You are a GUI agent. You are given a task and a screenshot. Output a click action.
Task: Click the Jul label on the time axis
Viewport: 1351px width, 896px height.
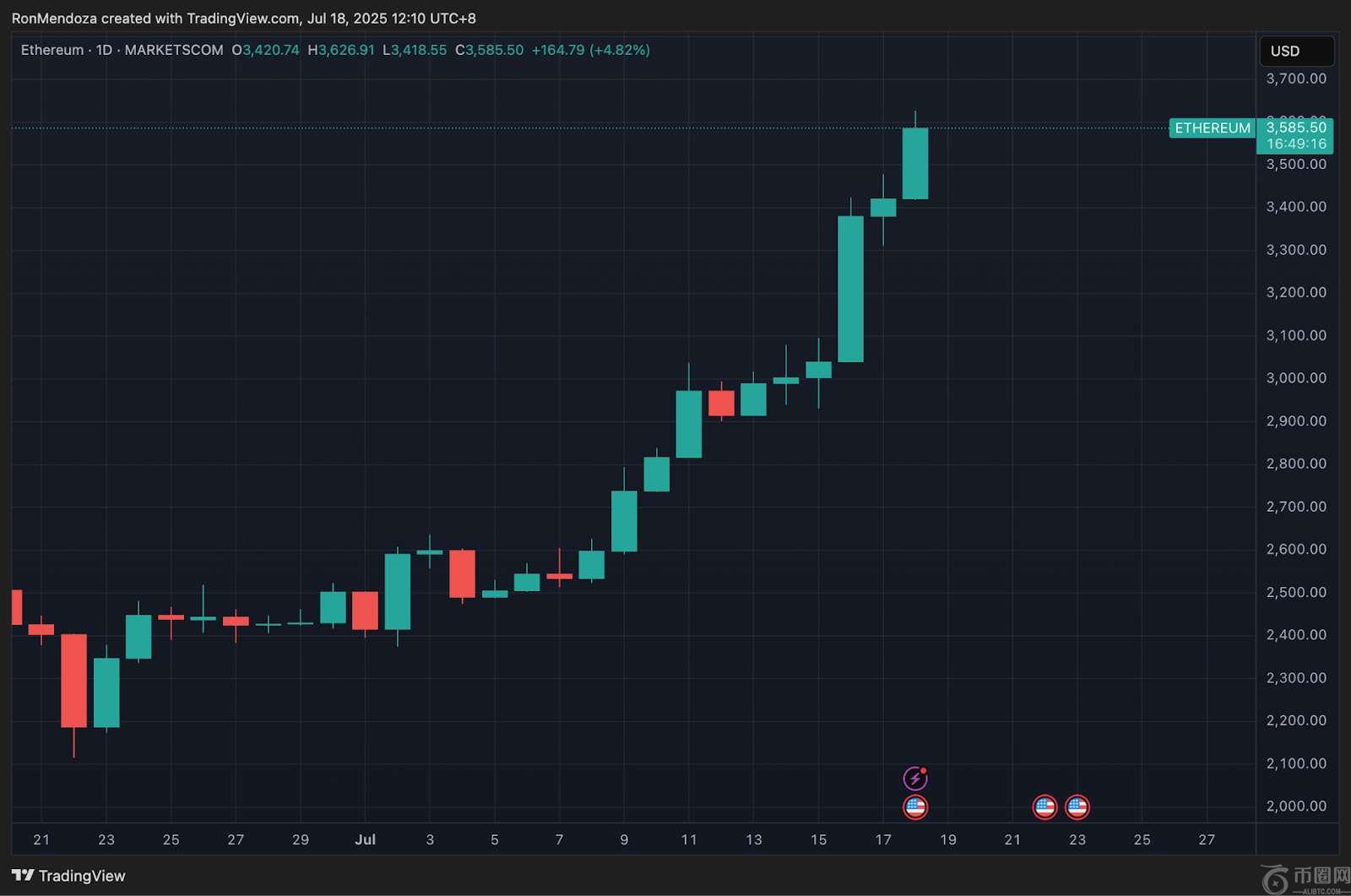[x=365, y=839]
